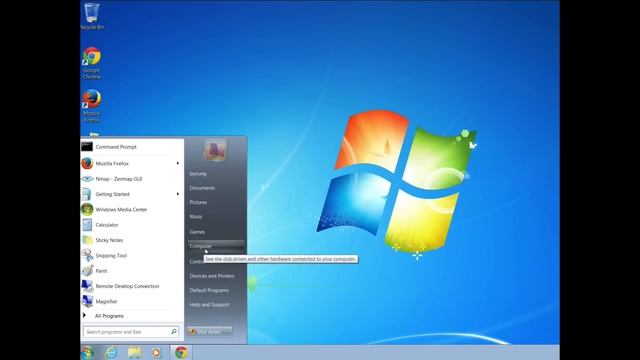This screenshot has height=360, width=640.
Task: Expand All Programs list
Action: [132, 316]
